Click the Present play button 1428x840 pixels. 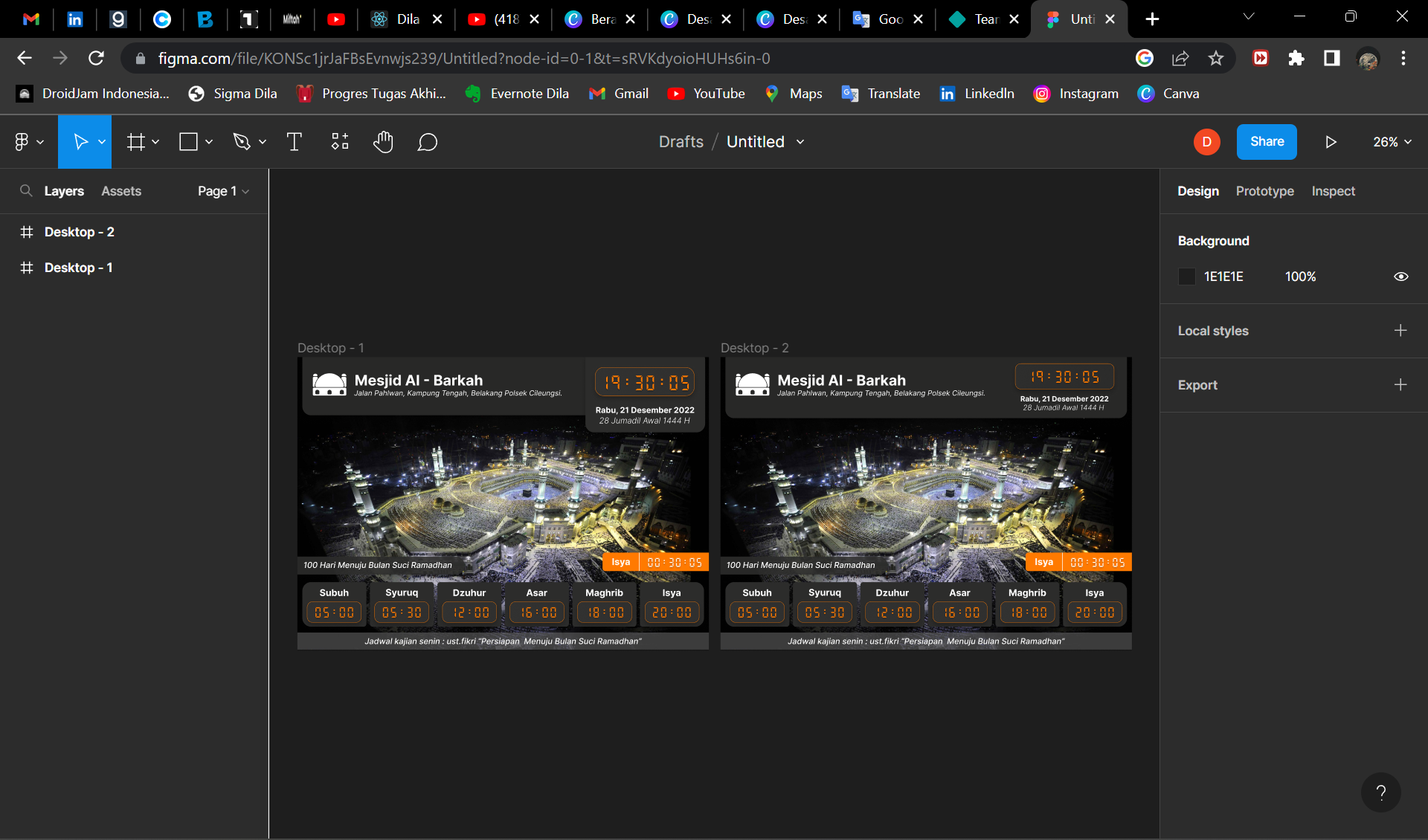click(1331, 141)
